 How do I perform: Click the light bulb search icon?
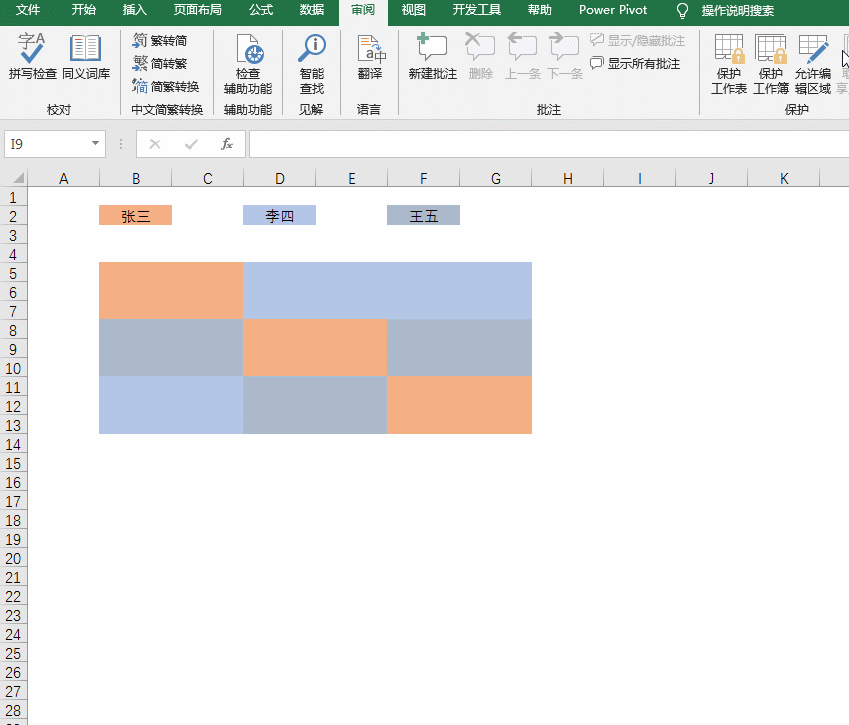[x=682, y=10]
